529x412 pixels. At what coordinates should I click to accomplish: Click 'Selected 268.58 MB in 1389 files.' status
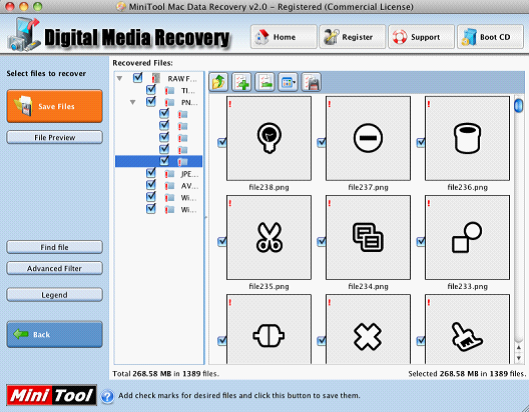coord(467,374)
